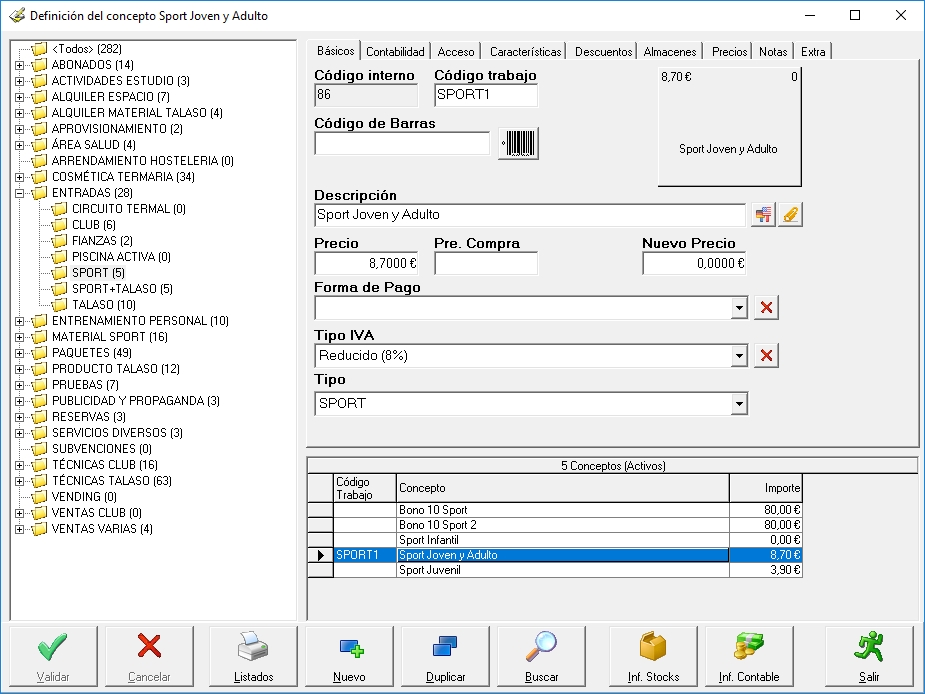Select the Sport Juvenil row

555,570
